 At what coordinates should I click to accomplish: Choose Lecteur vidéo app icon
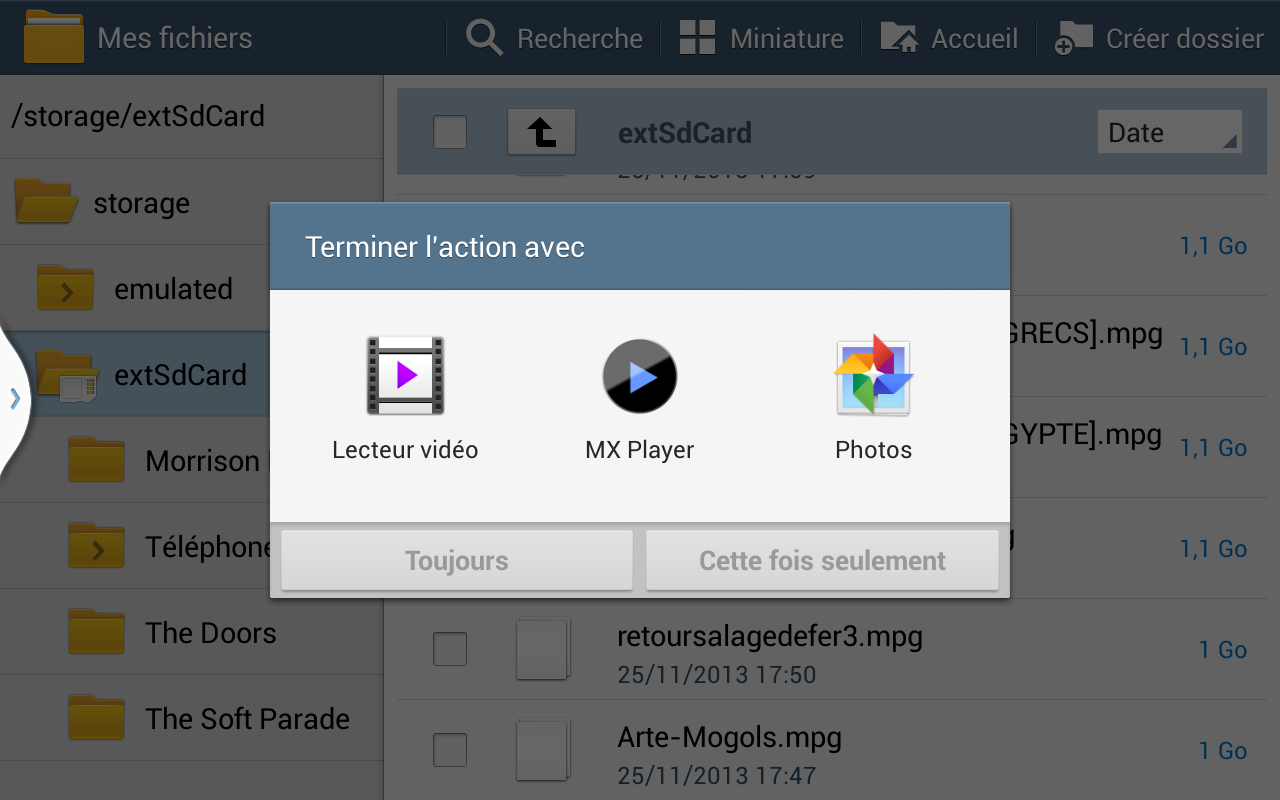click(405, 376)
